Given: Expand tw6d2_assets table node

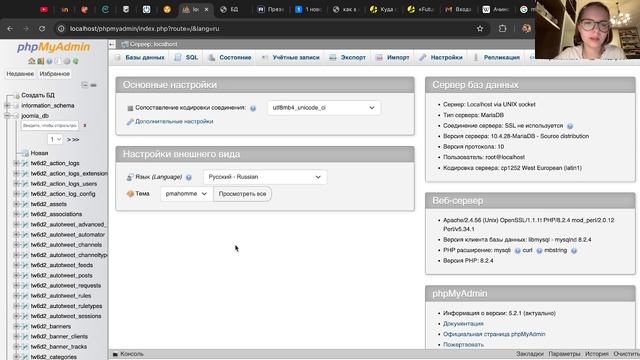Looking at the screenshot, I should tap(16, 204).
